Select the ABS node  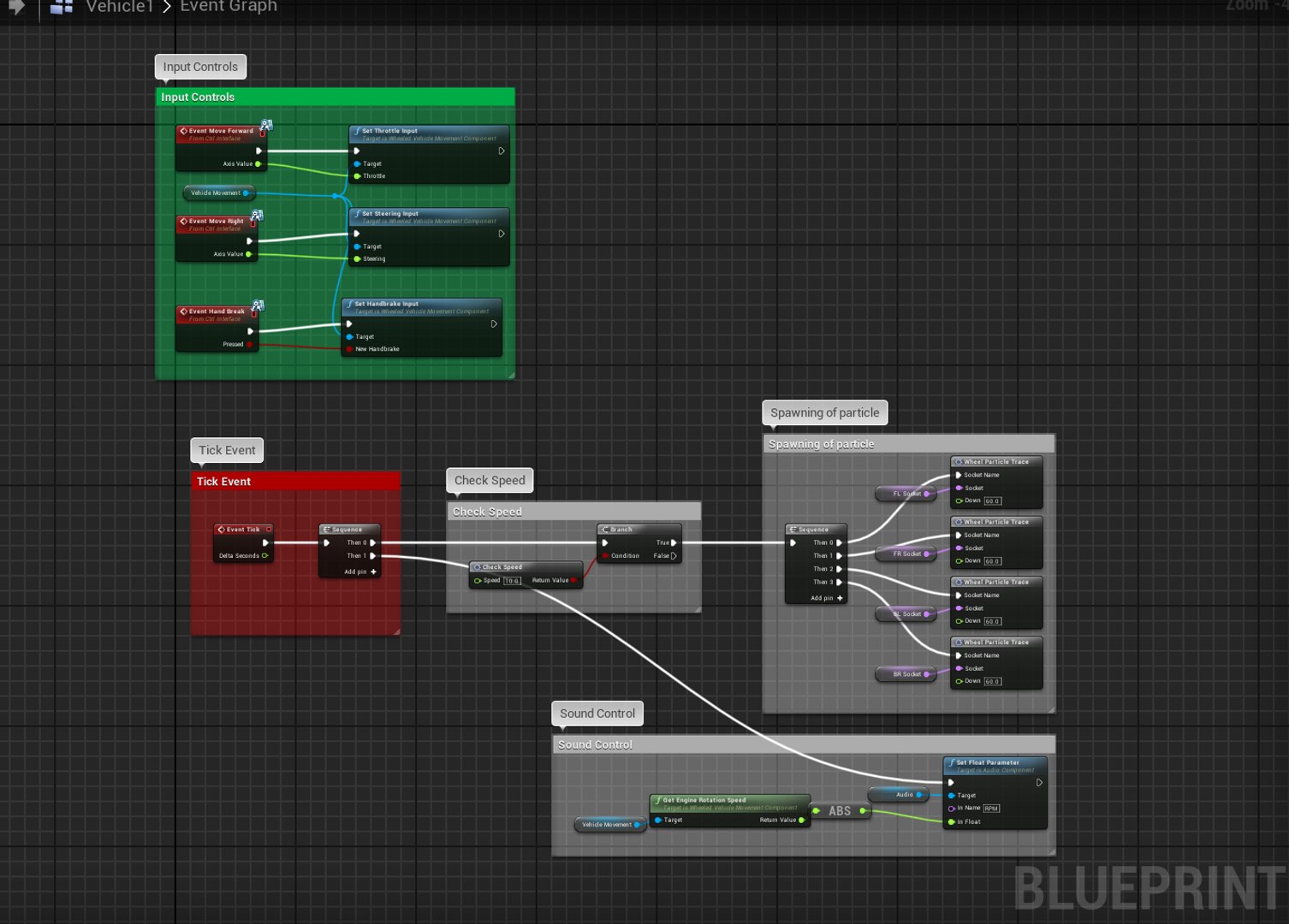coord(840,810)
